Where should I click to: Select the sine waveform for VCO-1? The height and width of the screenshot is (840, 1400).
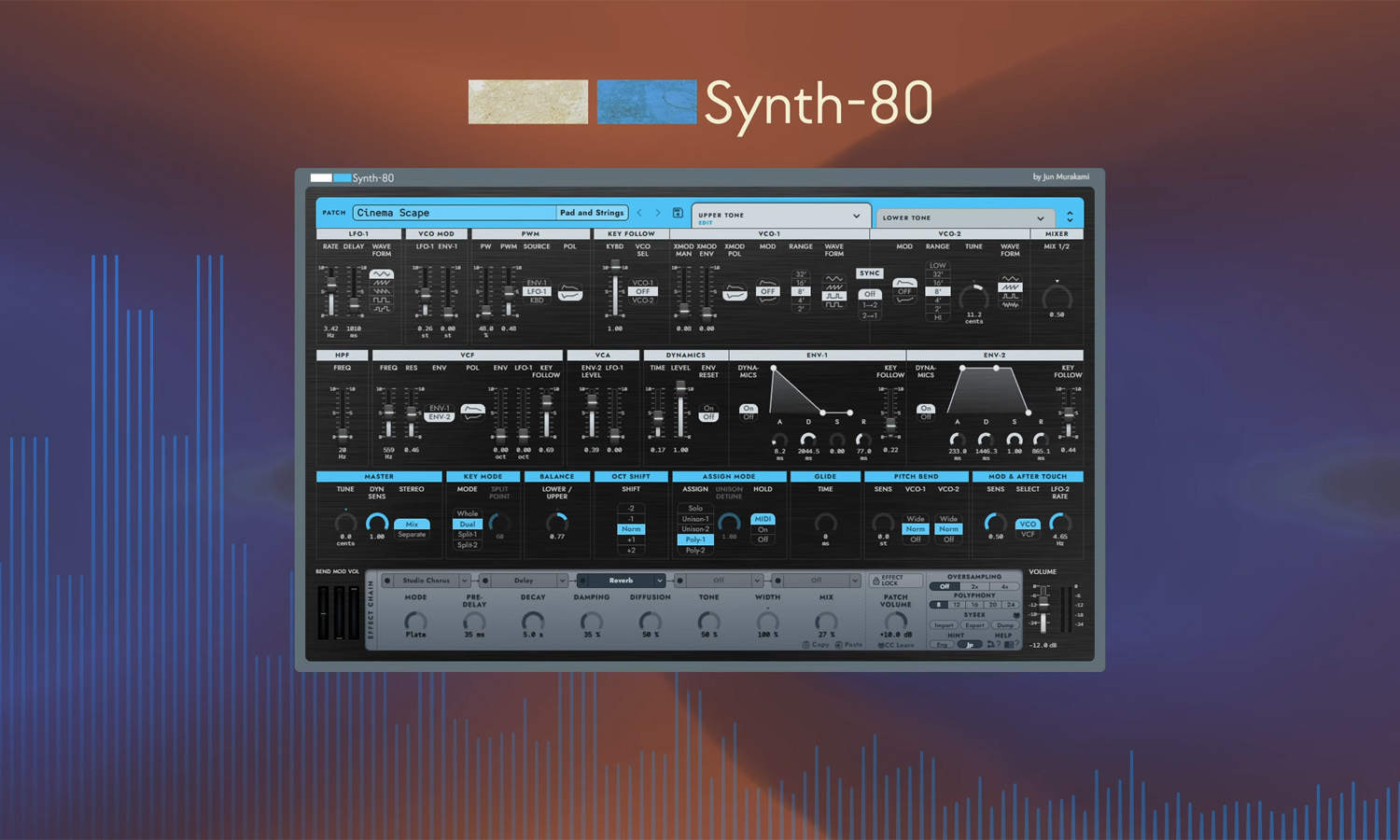[x=833, y=279]
